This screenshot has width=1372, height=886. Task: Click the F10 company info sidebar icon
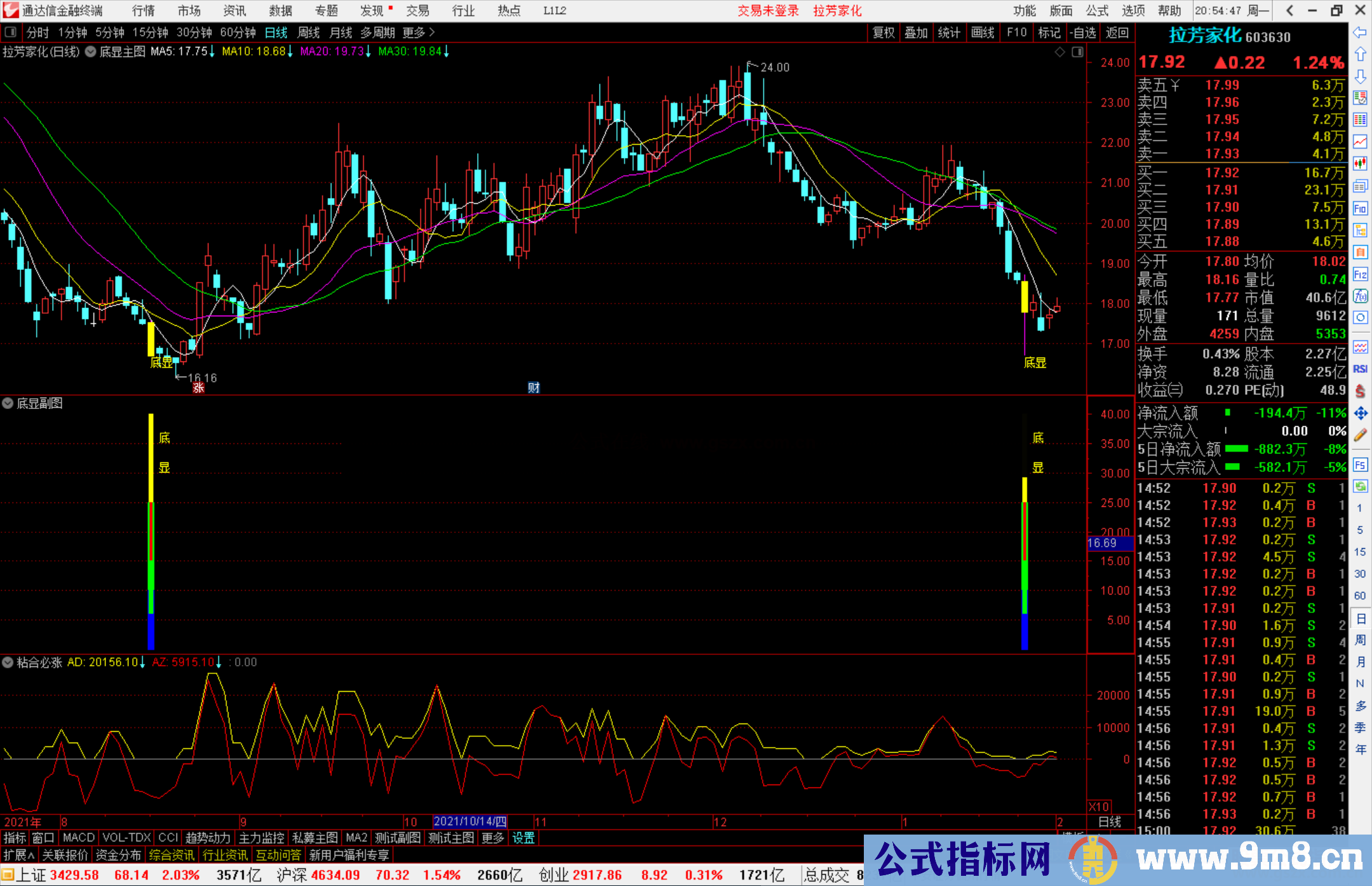tap(1360, 208)
